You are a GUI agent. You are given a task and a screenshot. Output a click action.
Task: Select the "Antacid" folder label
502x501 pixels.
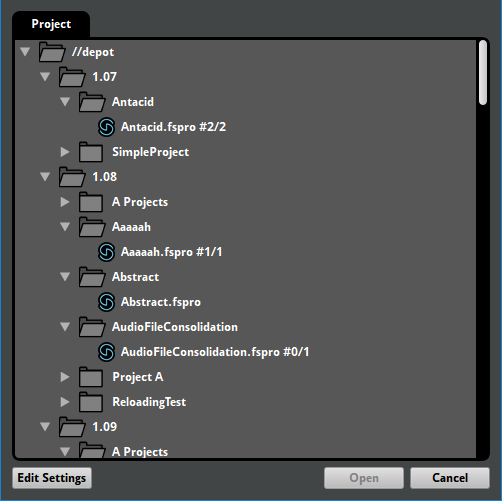point(133,102)
